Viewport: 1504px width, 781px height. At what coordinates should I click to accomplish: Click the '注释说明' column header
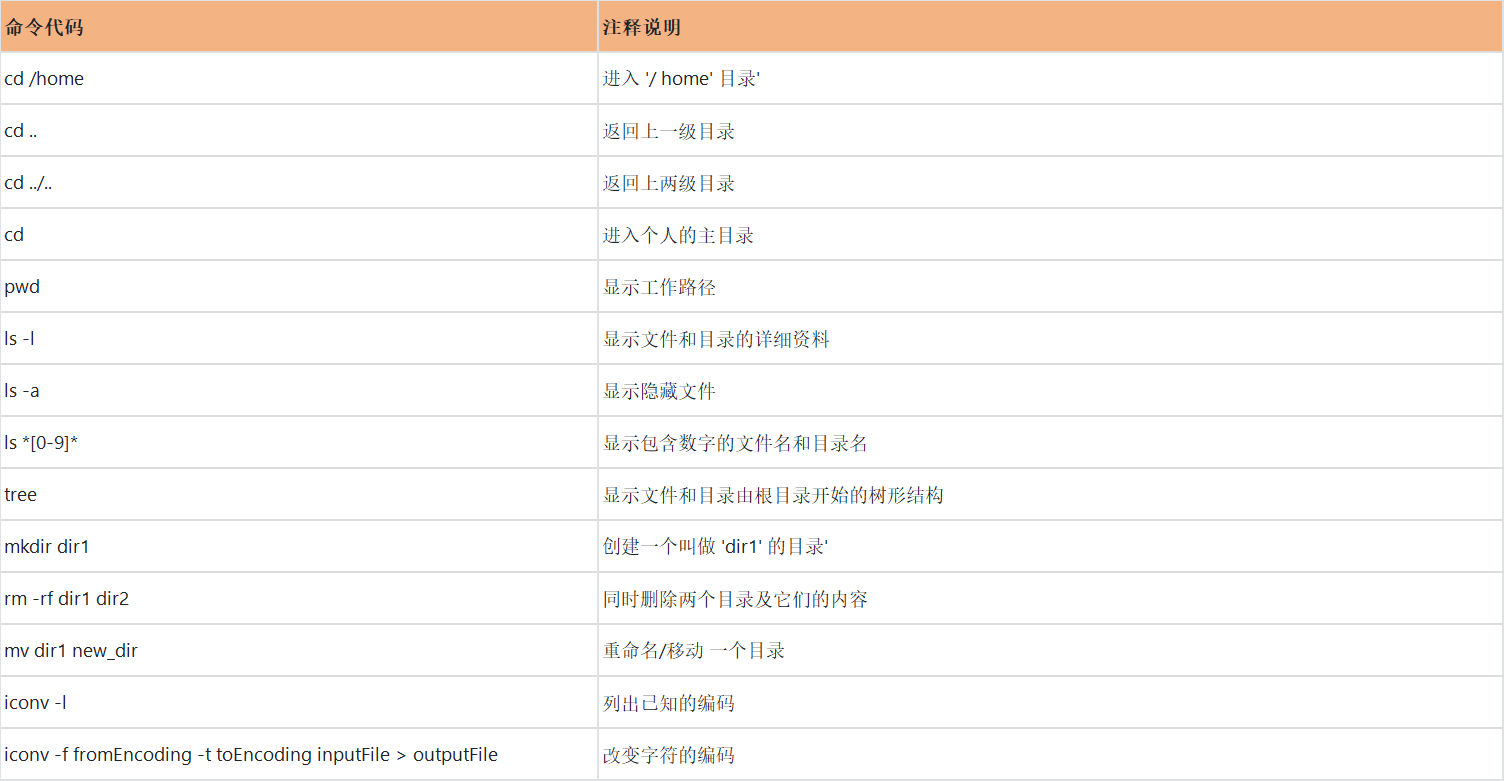(1051, 27)
